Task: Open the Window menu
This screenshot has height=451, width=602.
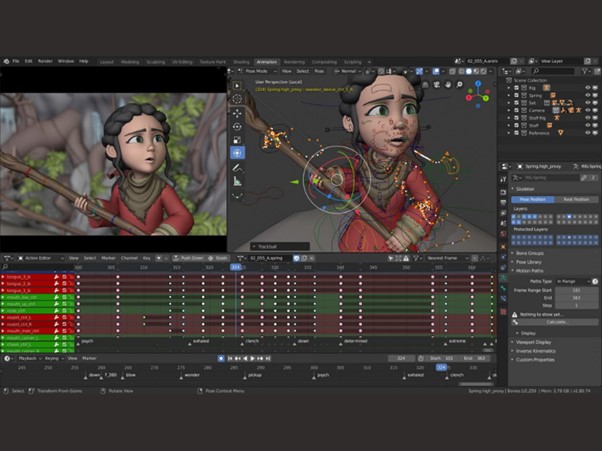Action: click(x=66, y=61)
